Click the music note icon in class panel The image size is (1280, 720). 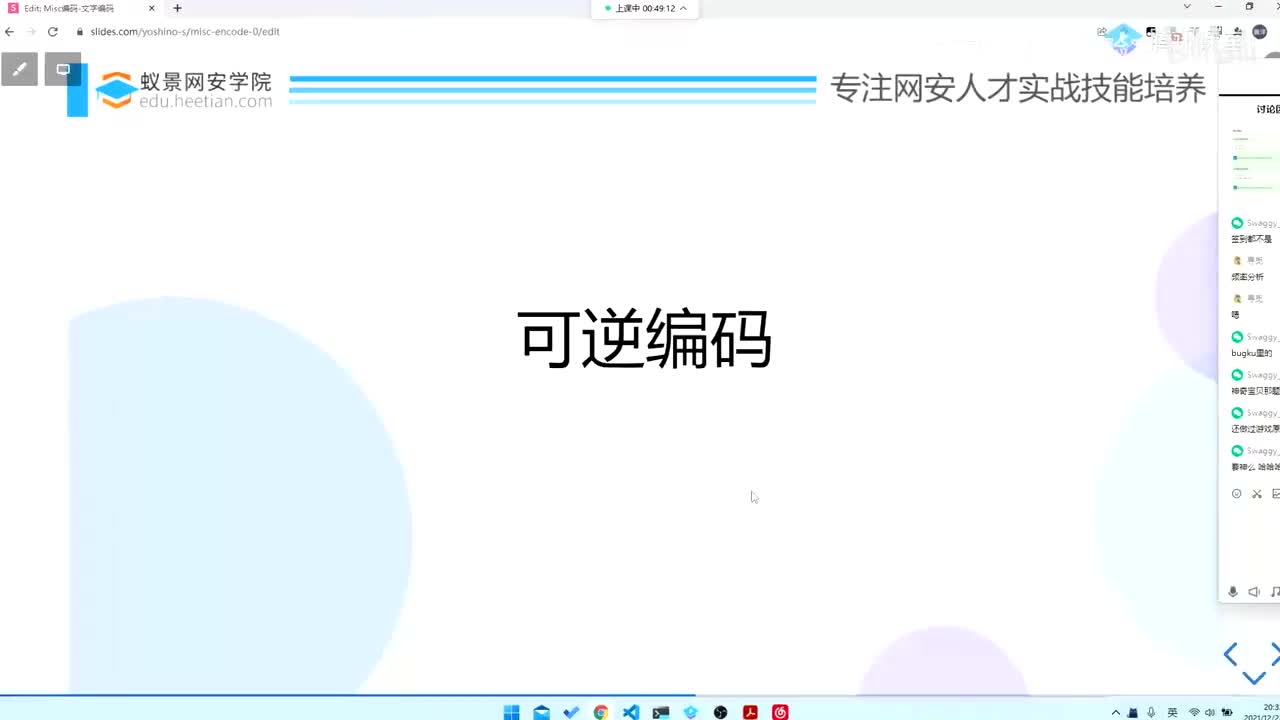pyautogui.click(x=1275, y=592)
